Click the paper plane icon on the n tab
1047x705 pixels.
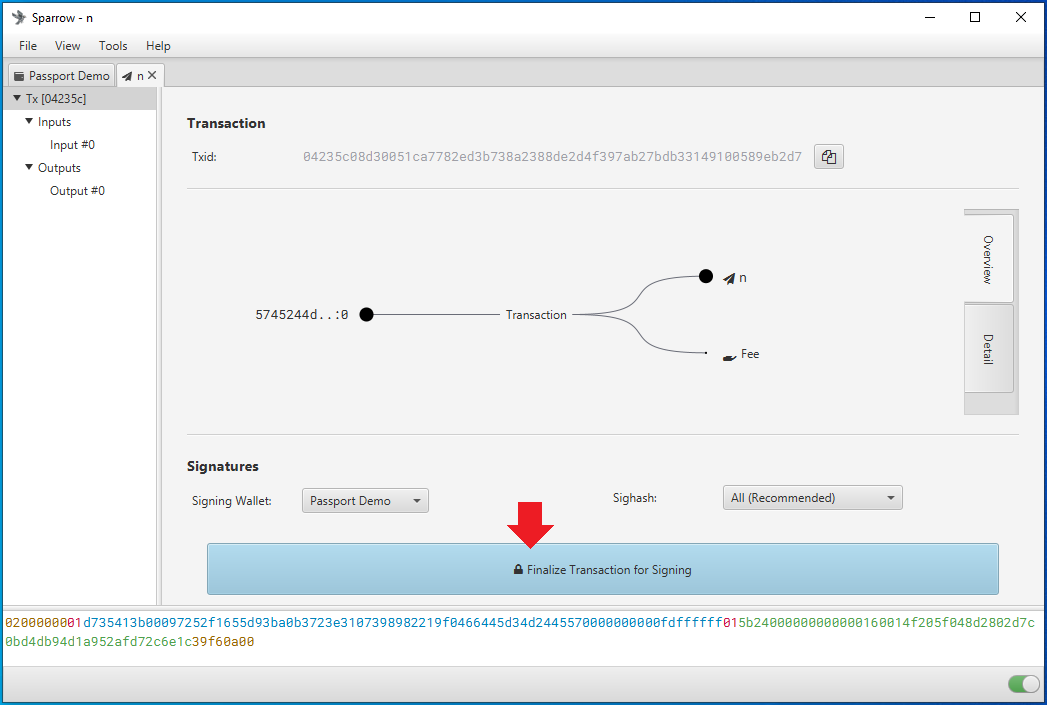click(127, 76)
